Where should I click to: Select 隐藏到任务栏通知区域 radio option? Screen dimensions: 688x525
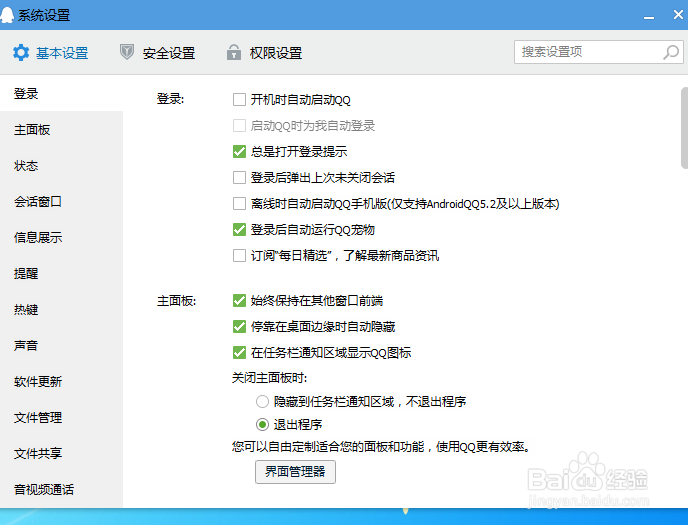click(x=262, y=402)
